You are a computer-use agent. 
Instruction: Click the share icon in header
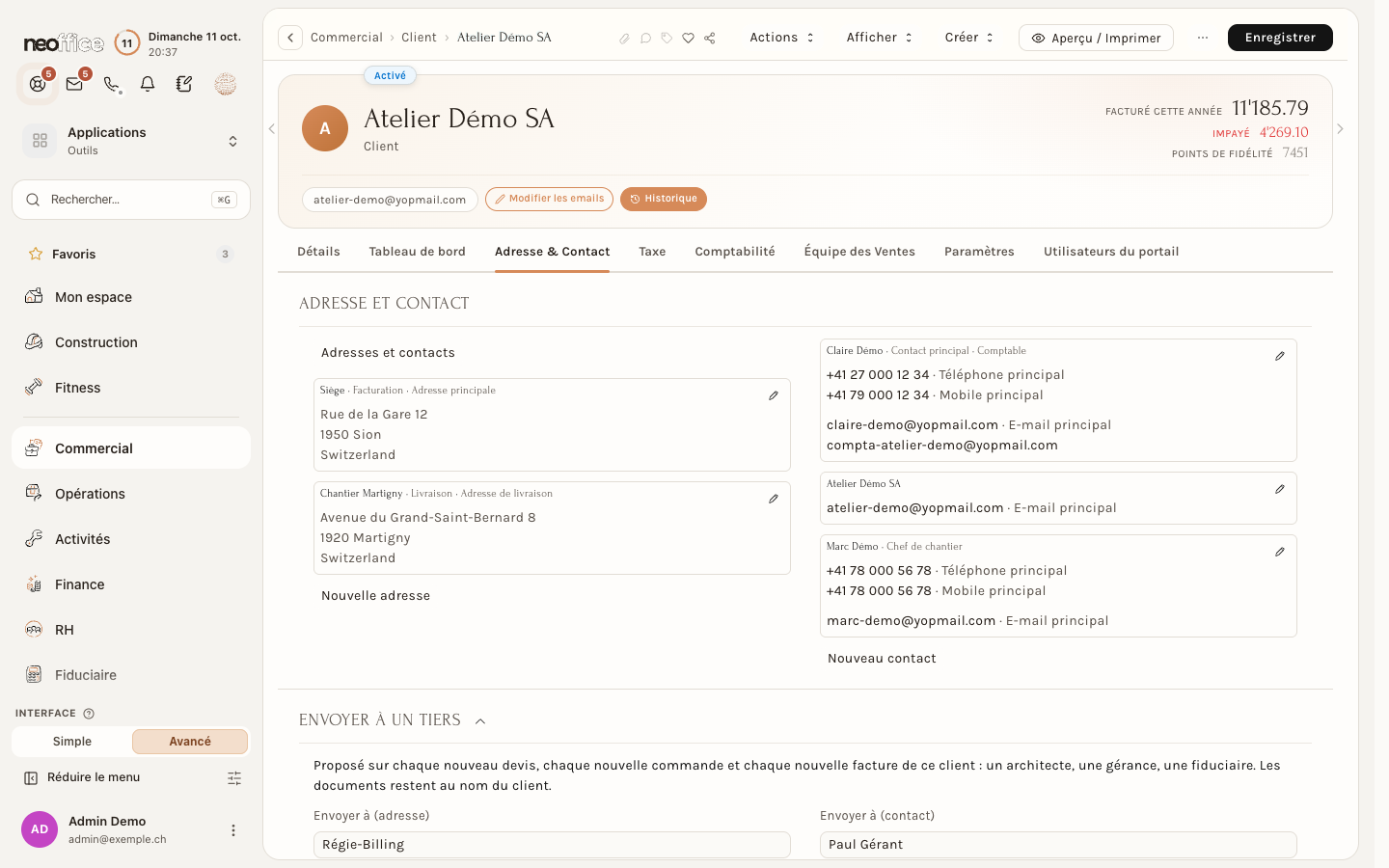[x=710, y=39]
